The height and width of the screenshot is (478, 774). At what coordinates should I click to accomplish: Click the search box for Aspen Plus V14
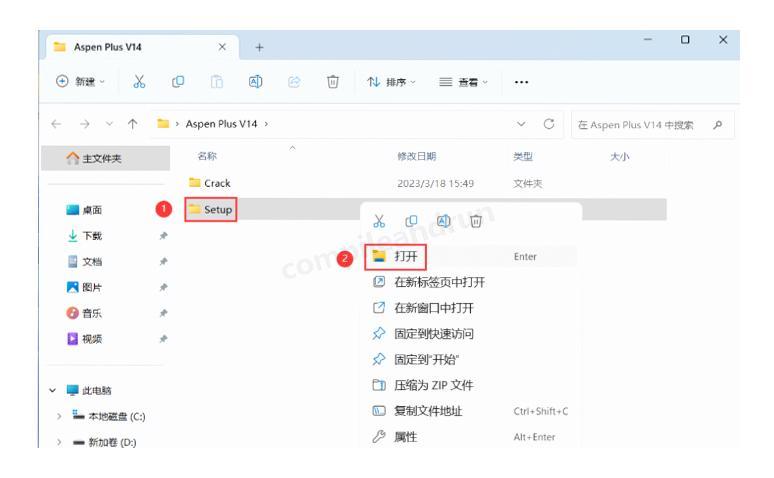point(653,125)
